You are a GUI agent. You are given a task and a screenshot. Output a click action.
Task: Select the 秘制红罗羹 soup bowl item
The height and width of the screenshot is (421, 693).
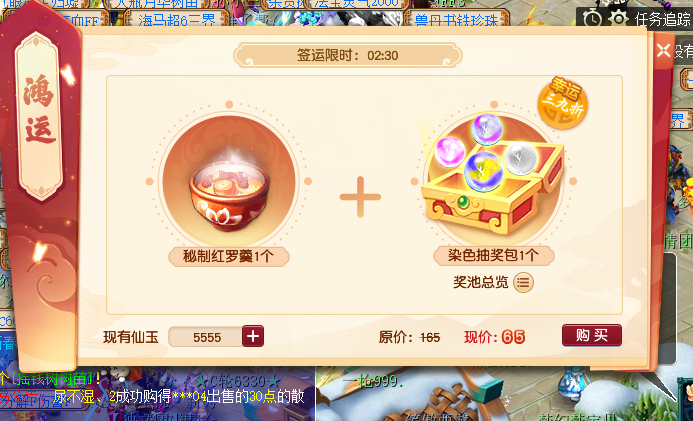click(x=228, y=181)
